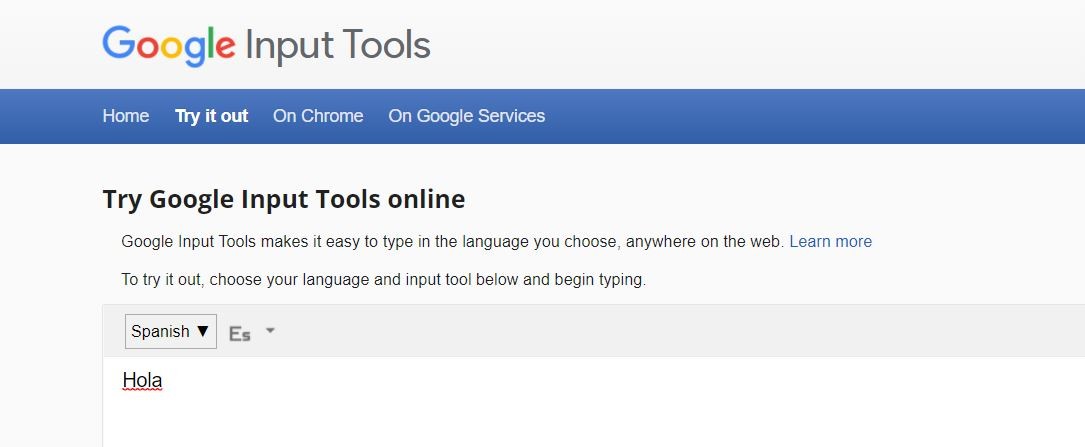1085x447 pixels.
Task: Open the Spanish language dropdown
Action: tap(171, 331)
